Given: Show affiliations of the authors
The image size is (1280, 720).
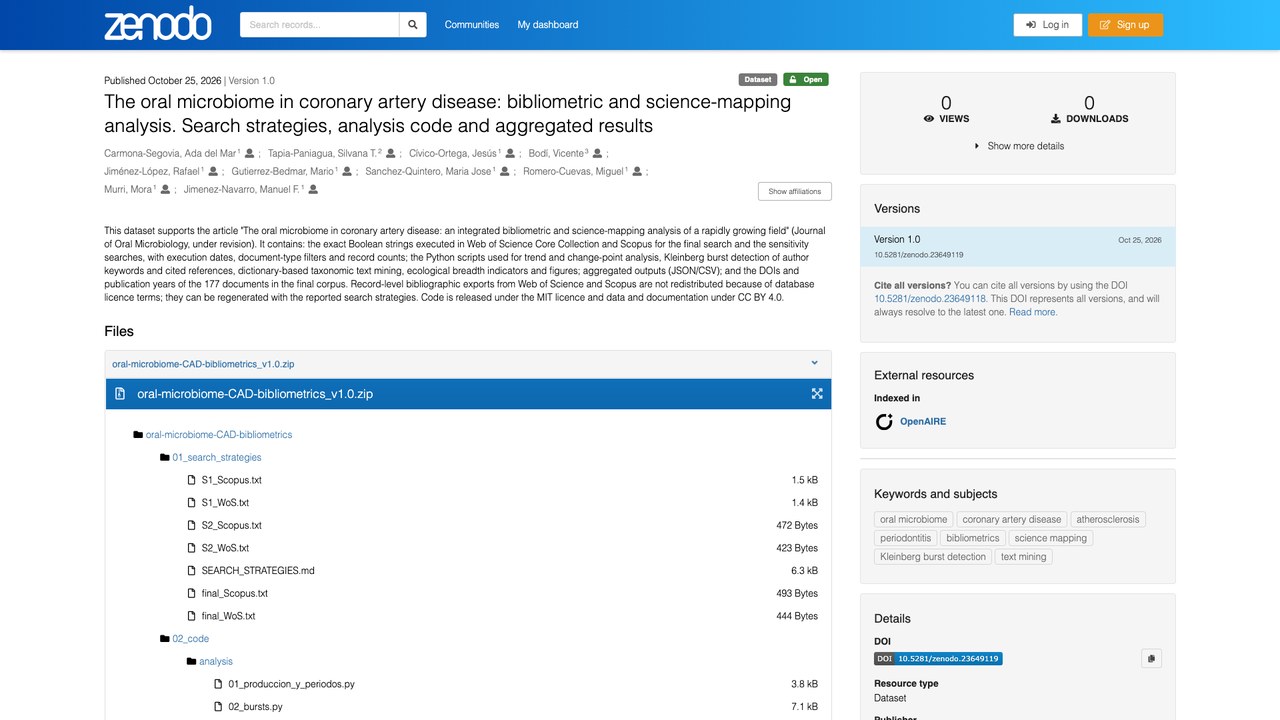Looking at the screenshot, I should [794, 191].
